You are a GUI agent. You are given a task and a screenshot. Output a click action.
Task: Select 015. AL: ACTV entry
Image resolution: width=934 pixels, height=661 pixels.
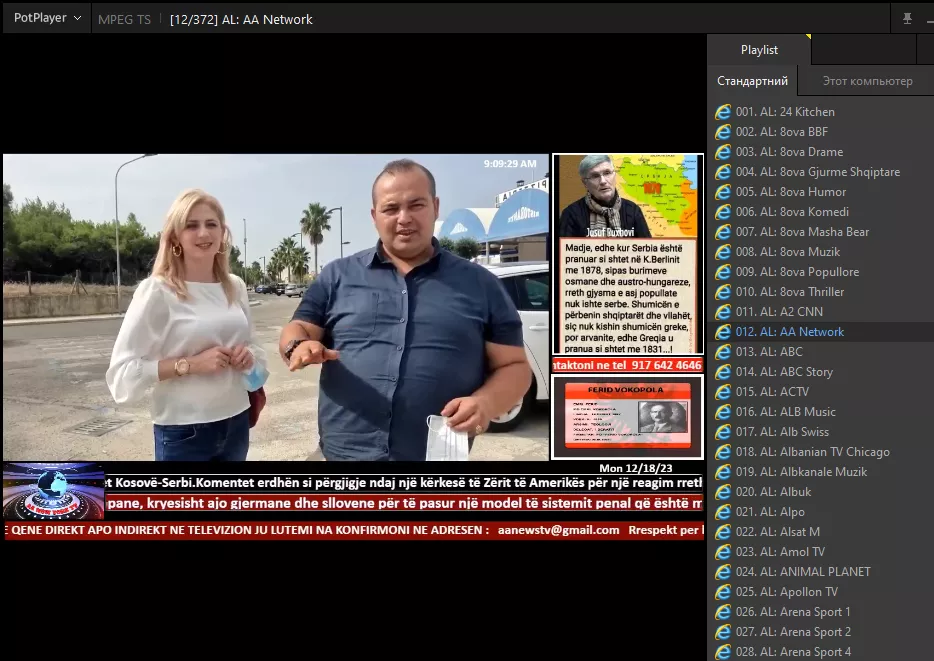pyautogui.click(x=822, y=392)
